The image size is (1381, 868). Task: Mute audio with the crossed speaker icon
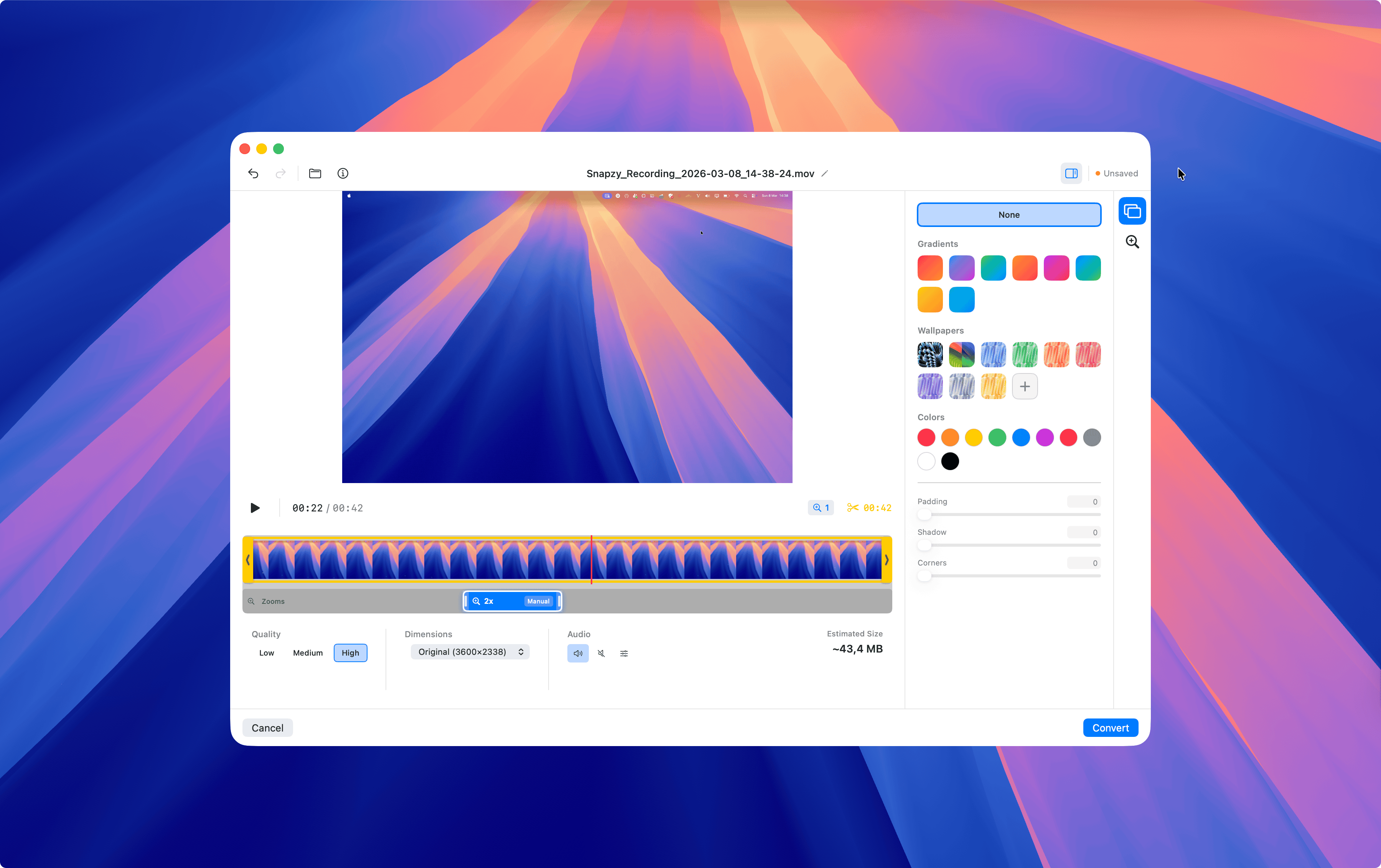[x=601, y=653]
